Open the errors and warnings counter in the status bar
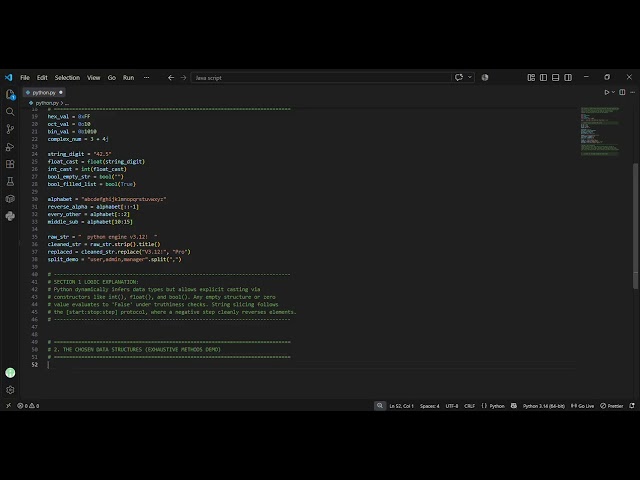This screenshot has height=480, width=640. pos(28,406)
